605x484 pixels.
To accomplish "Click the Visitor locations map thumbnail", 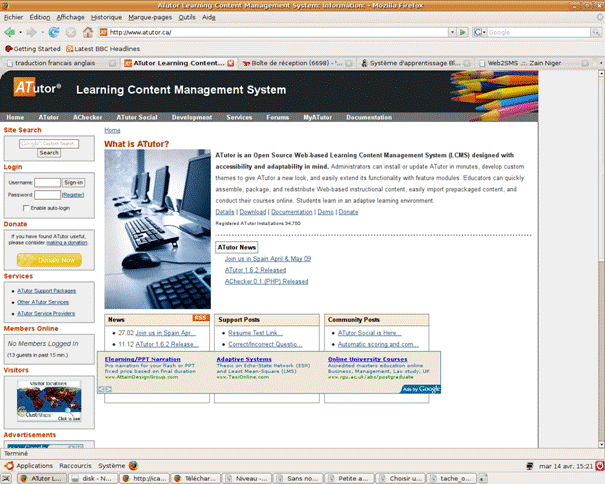I will [42, 400].
